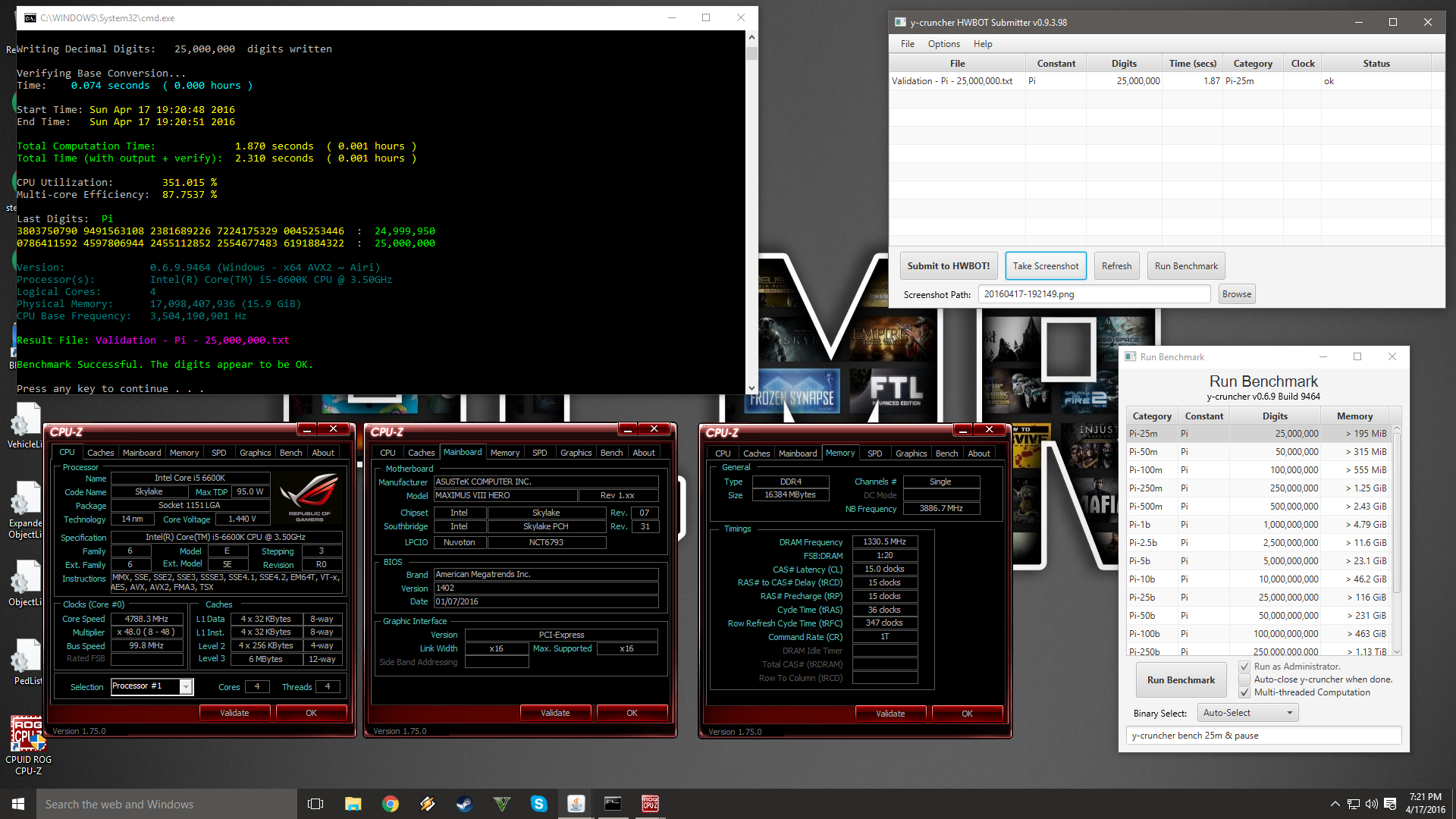Image resolution: width=1456 pixels, height=819 pixels.
Task: Open the File menu in HWBOT Submitter
Action: coord(907,44)
